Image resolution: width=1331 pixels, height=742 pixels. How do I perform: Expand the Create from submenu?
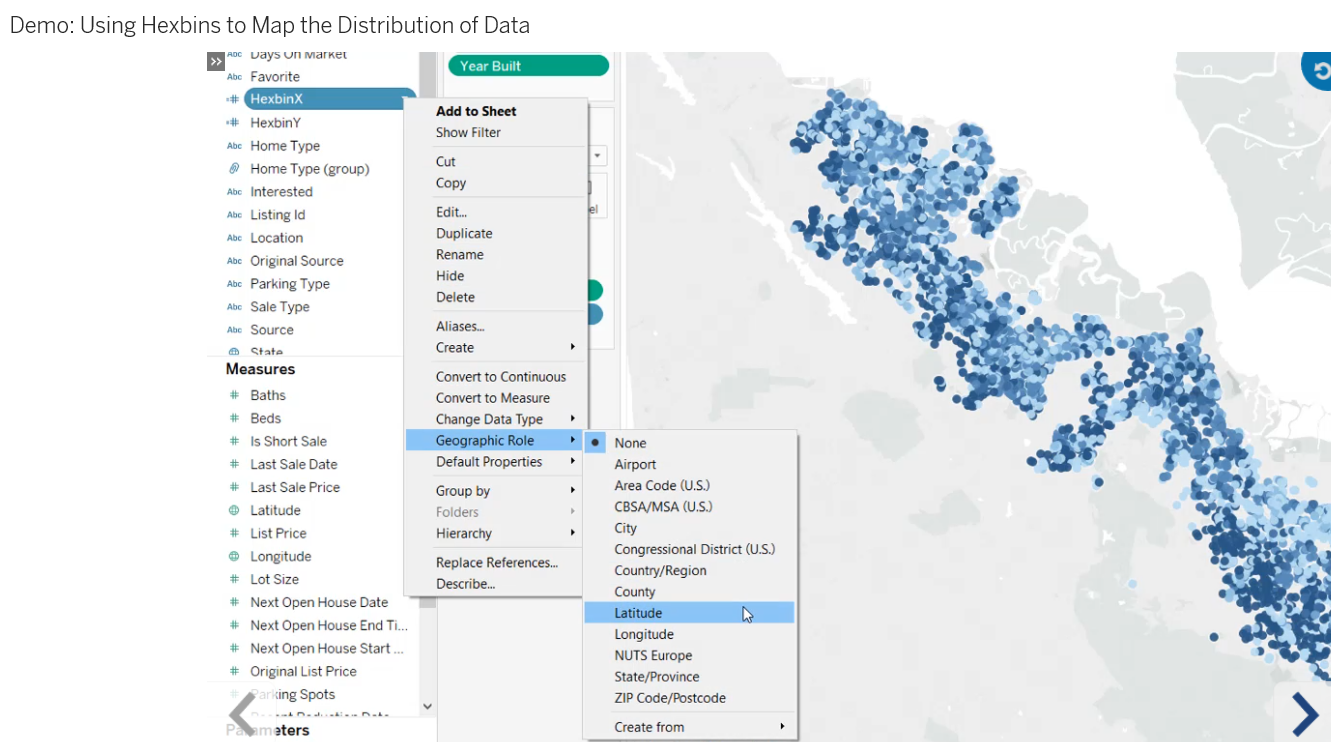pos(690,727)
